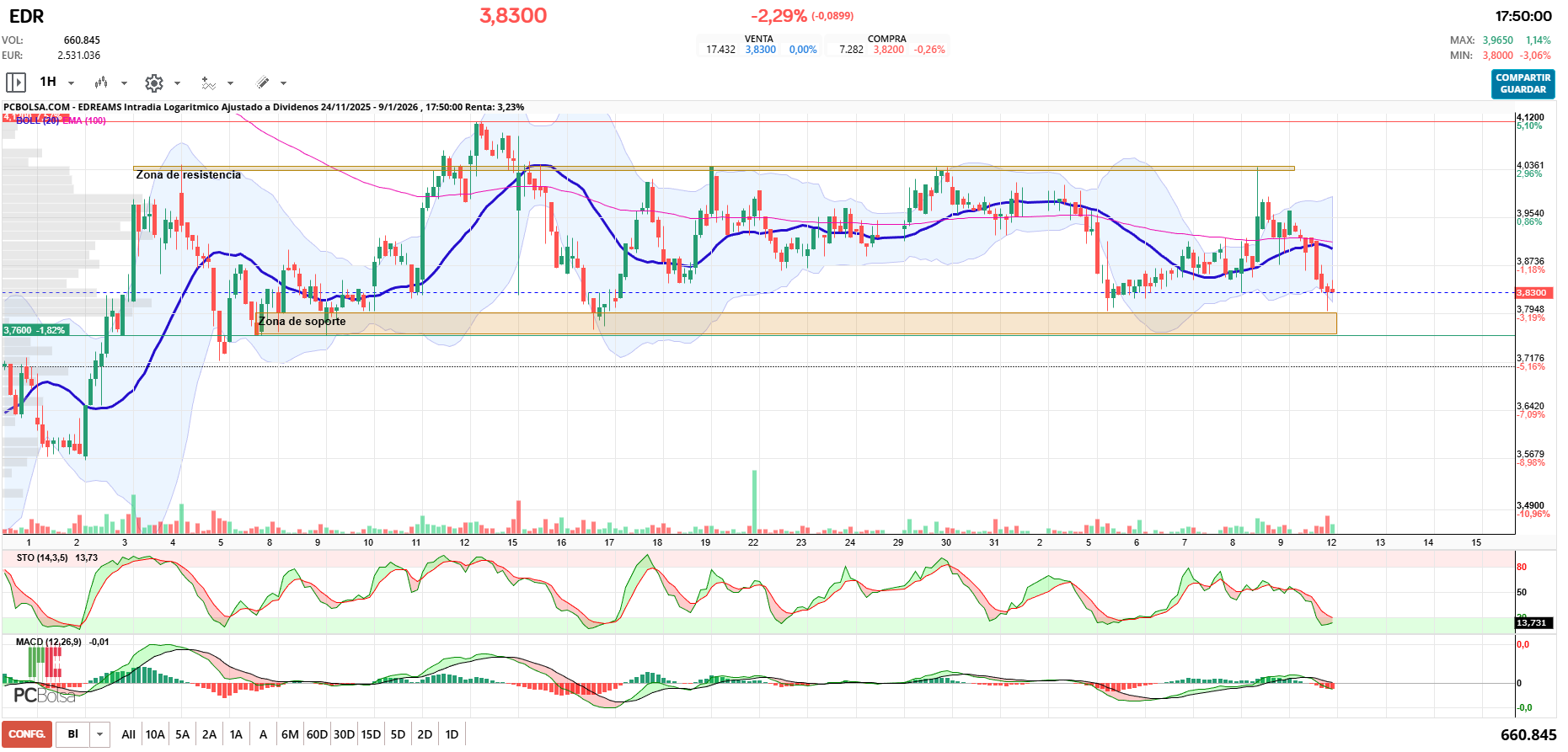Expand the BI selector dropdown arrow
Image resolution: width=1568 pixels, height=752 pixels.
click(99, 734)
